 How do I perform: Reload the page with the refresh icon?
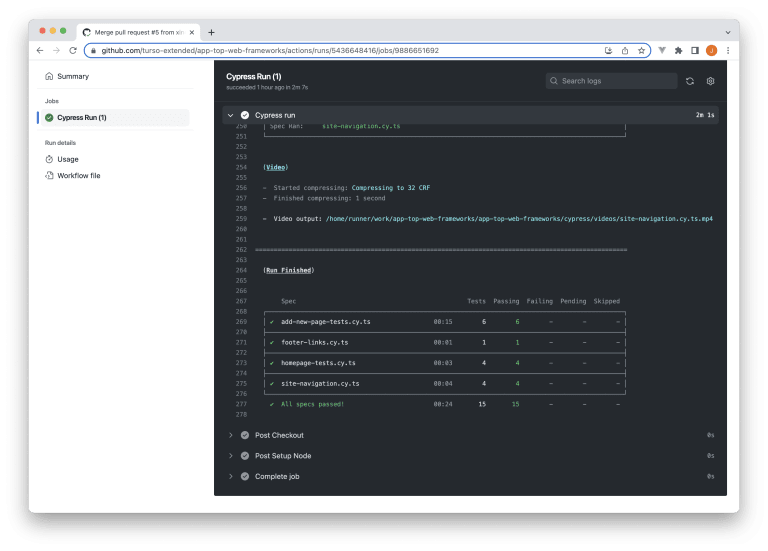coord(73,50)
